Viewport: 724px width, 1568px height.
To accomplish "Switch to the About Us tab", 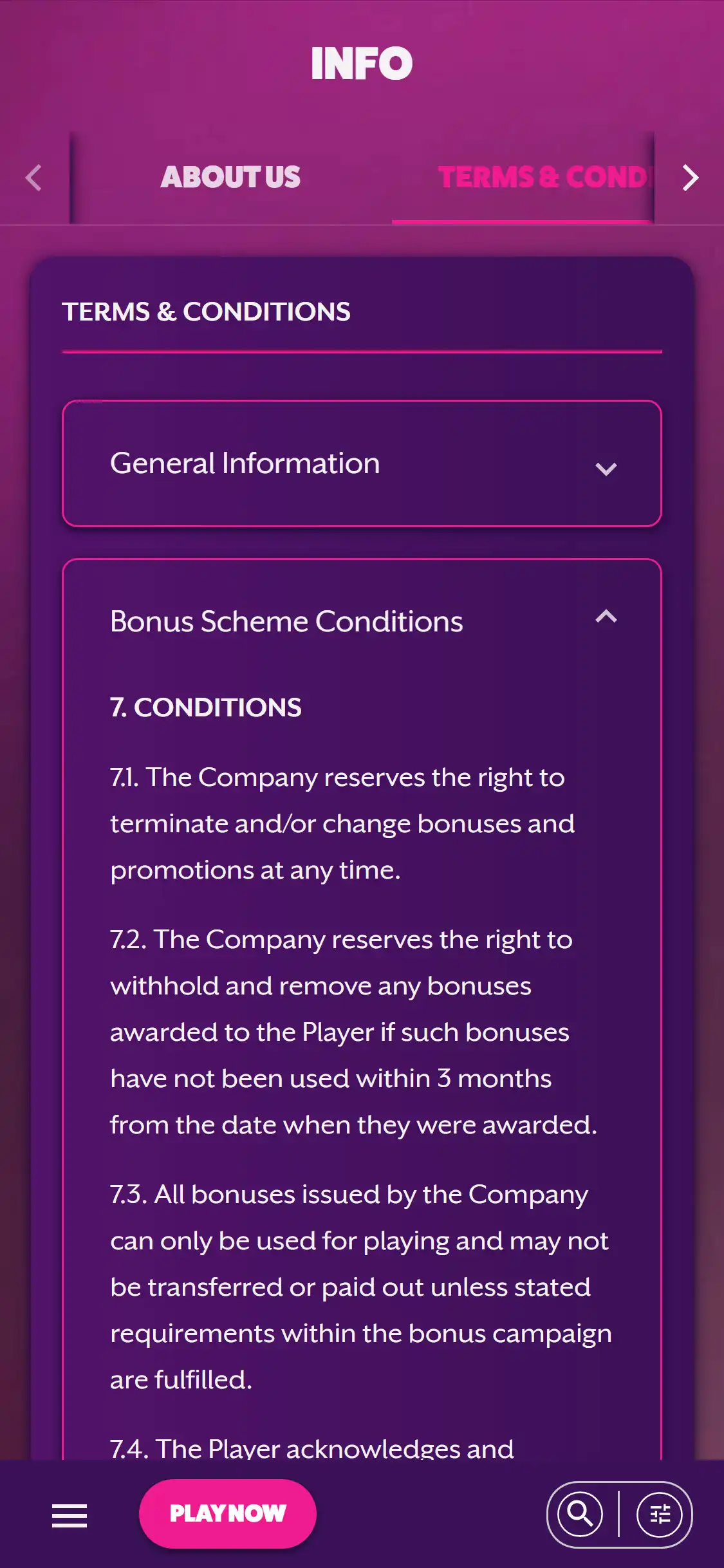I will tap(230, 178).
